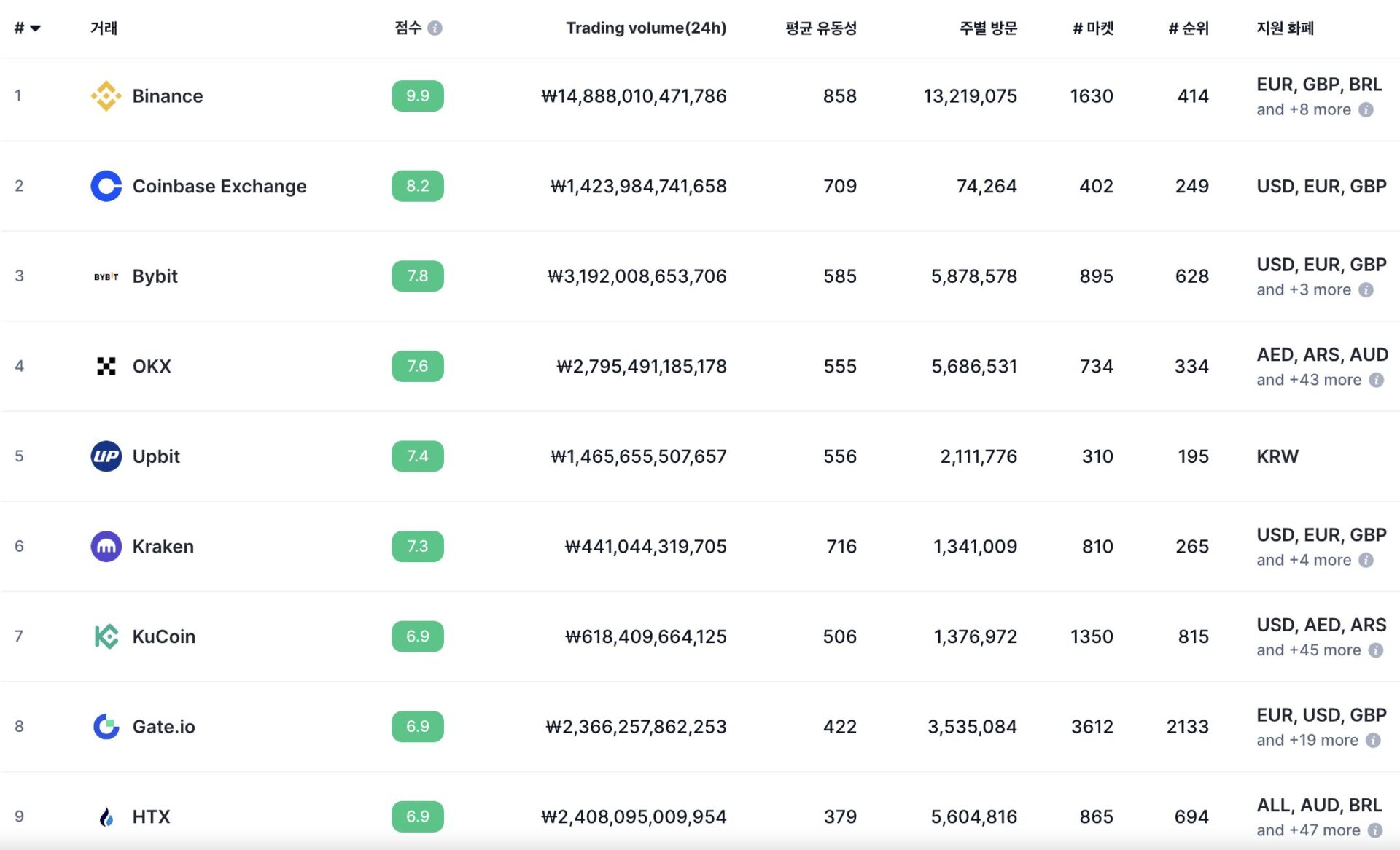Click the OKX logo icon
The height and width of the screenshot is (850, 1400).
tap(106, 366)
